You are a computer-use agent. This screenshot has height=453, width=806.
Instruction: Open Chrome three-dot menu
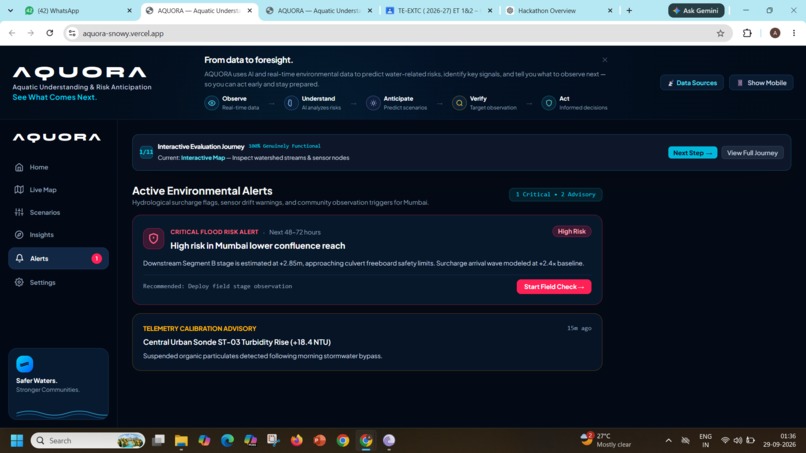point(794,33)
